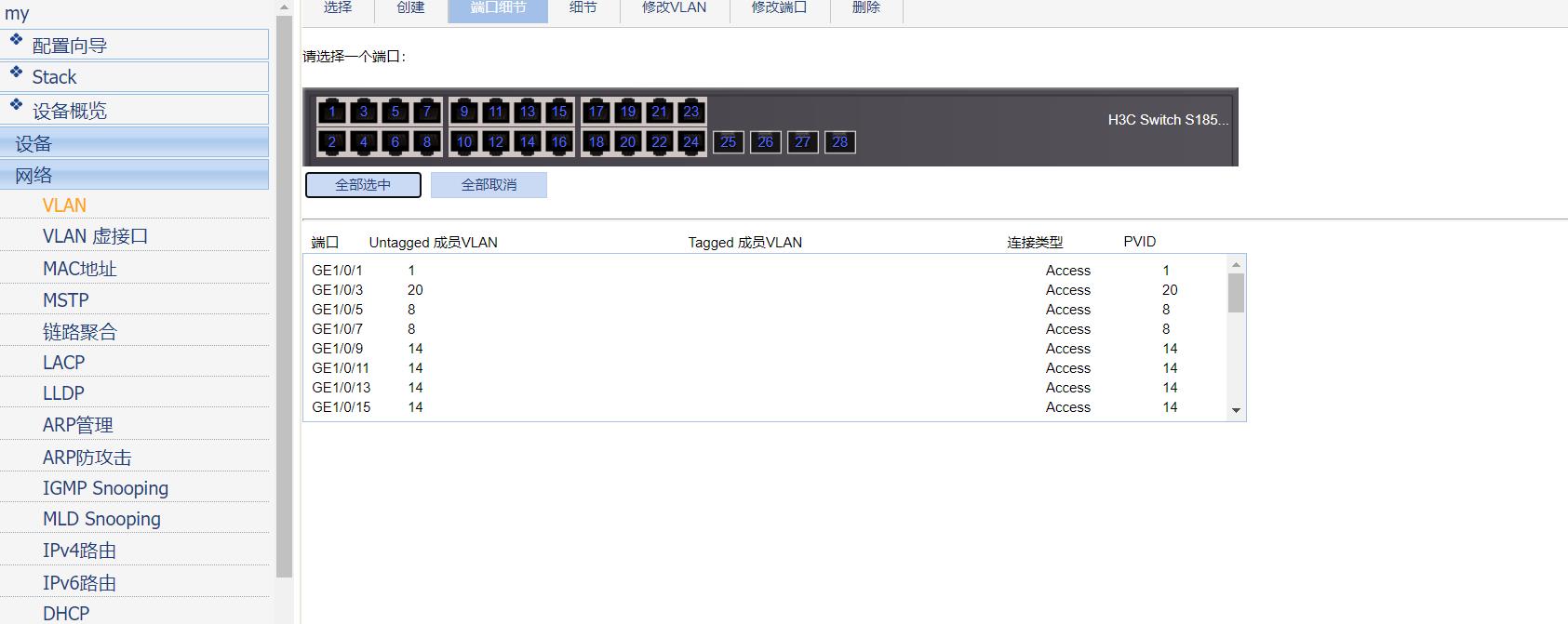Screen dimensions: 1568x624
Task: Open ARP防攻击 in sidebar
Action: point(87,458)
